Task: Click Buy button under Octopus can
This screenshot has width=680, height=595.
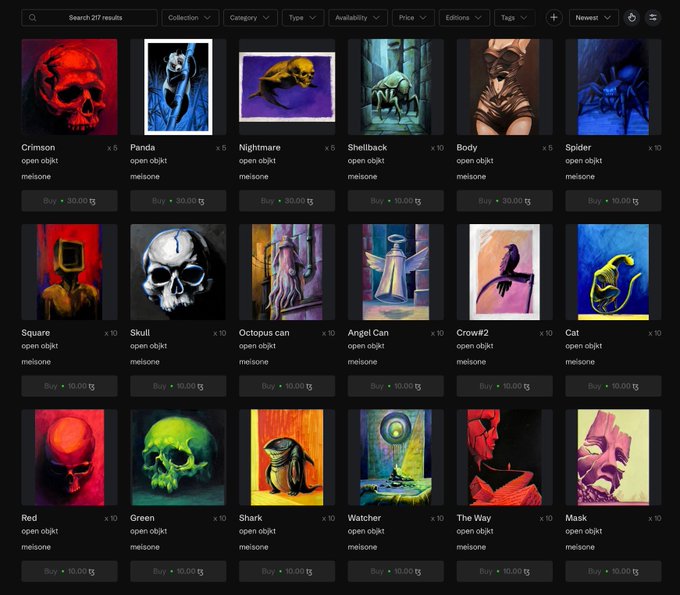Action: tap(287, 386)
